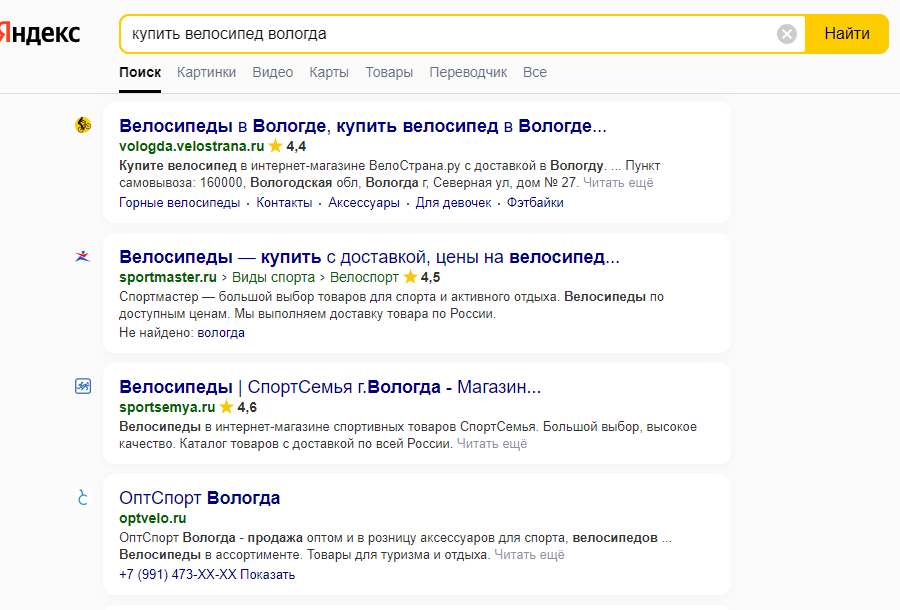Expand СпортСемья snippet via Читать ещё

point(492,444)
